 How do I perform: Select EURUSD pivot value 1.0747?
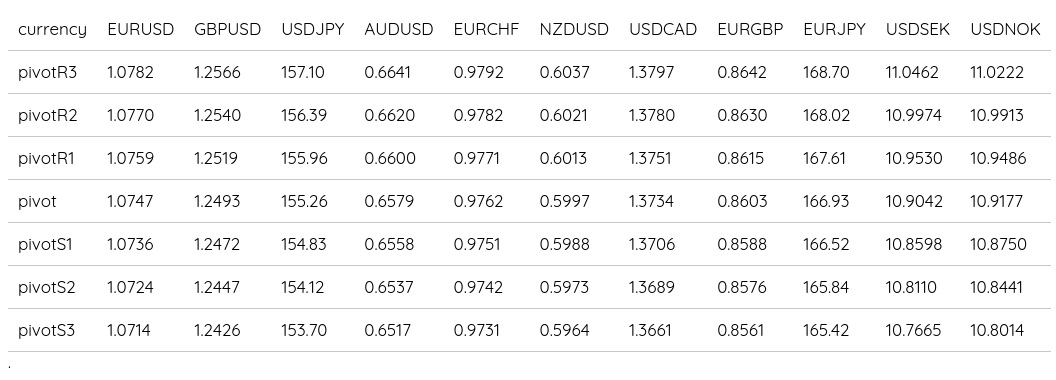click(130, 201)
